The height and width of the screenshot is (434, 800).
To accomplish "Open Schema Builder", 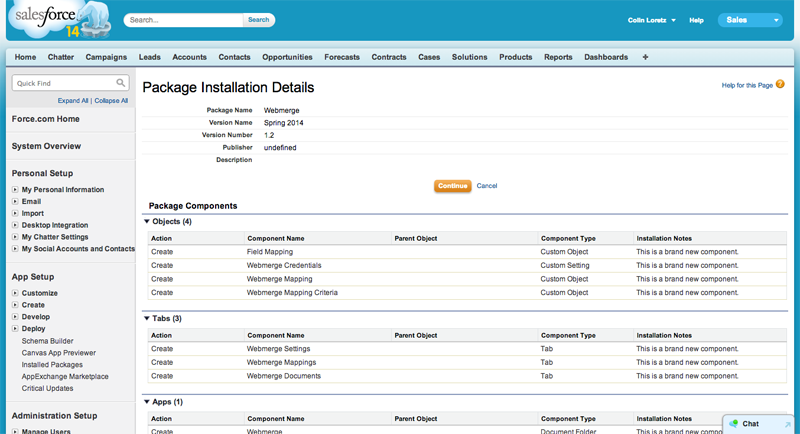I will [x=47, y=341].
